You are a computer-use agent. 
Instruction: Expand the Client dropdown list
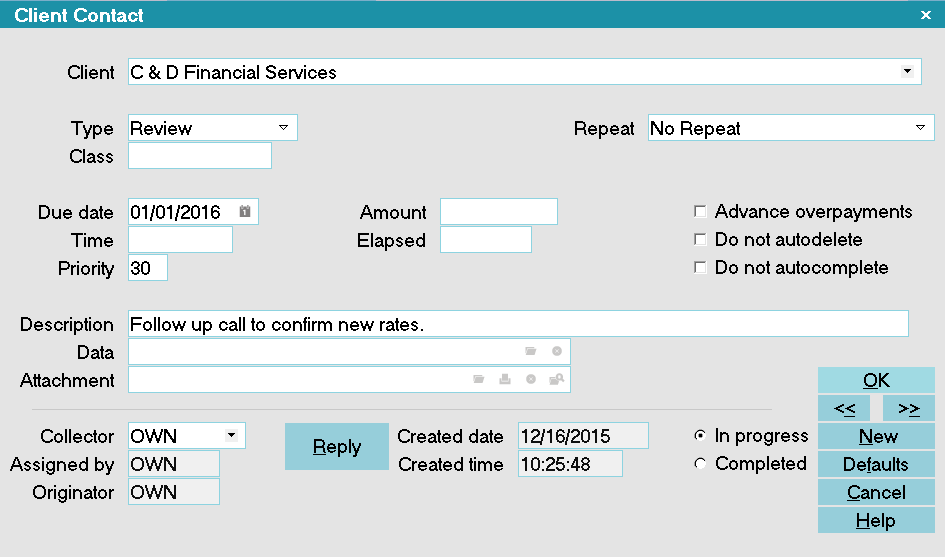click(907, 72)
